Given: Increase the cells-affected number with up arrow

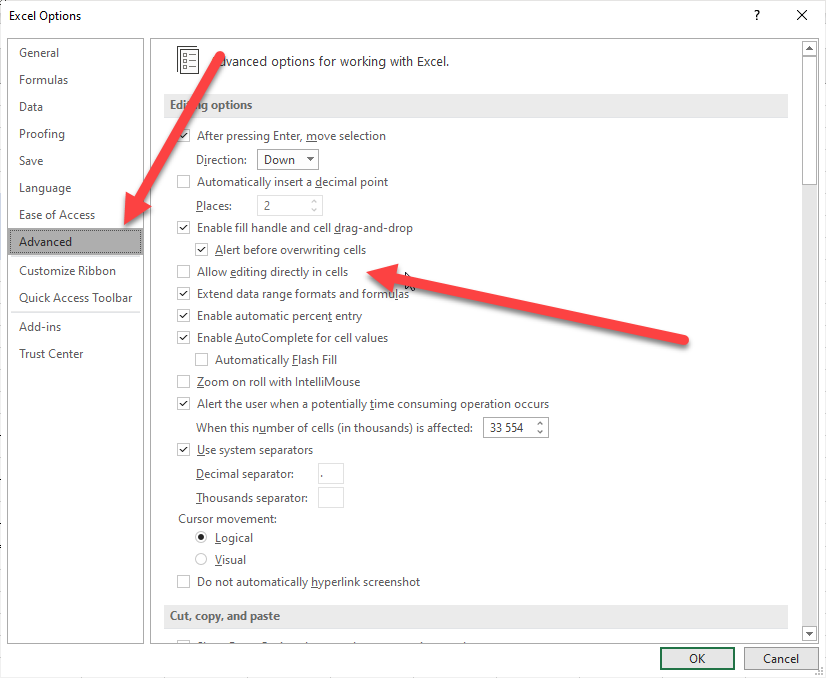Looking at the screenshot, I should 540,423.
